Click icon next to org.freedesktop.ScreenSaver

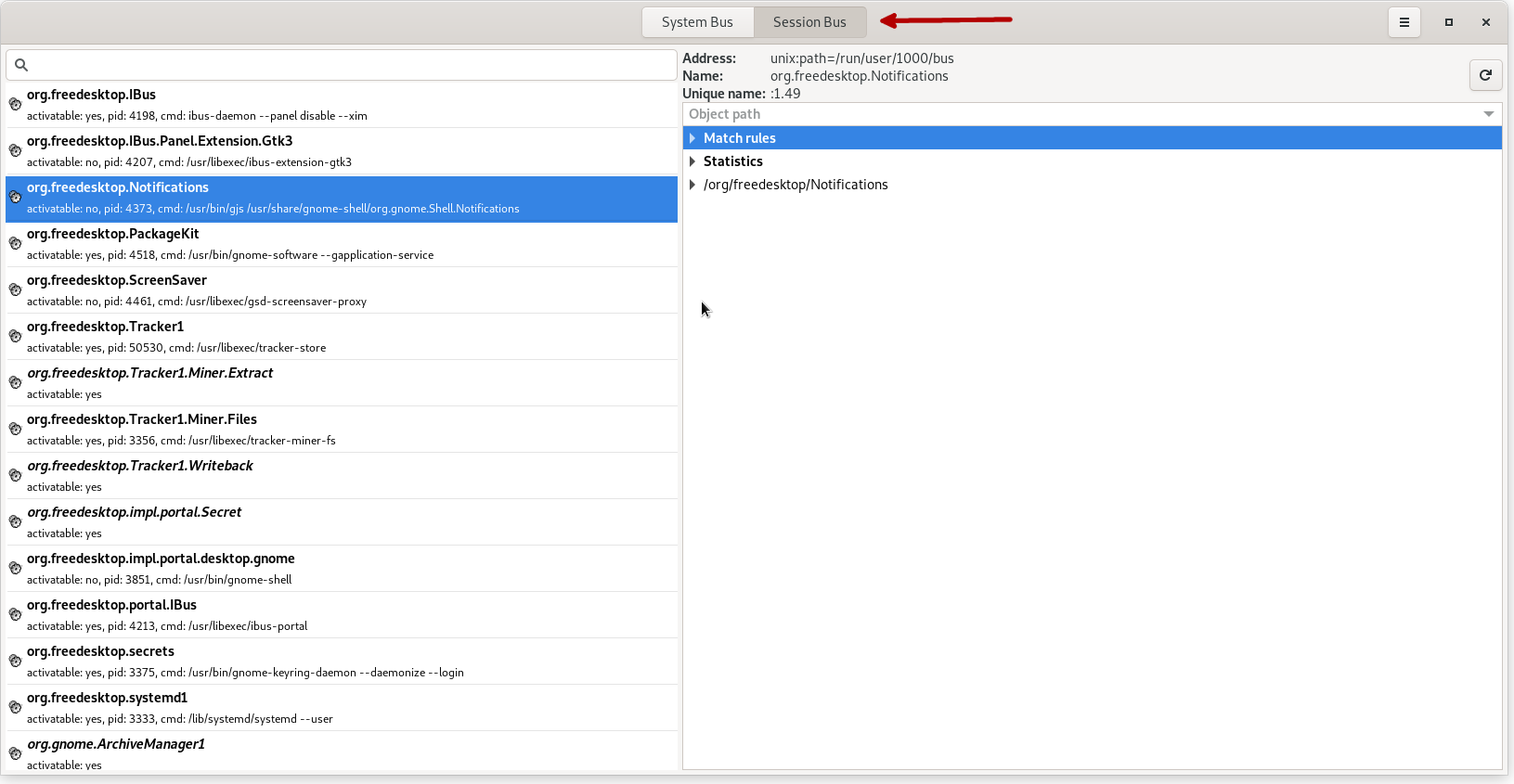(x=16, y=289)
